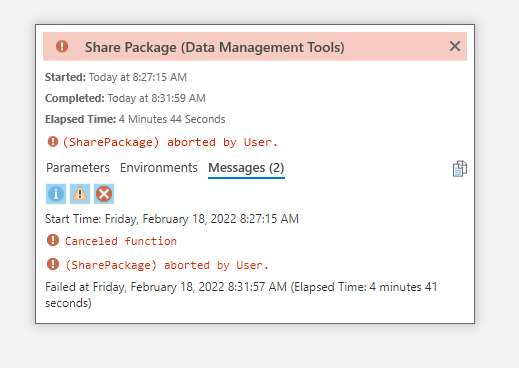Click the 'Canceled function' error message
Image resolution: width=519 pixels, height=368 pixels.
point(121,241)
